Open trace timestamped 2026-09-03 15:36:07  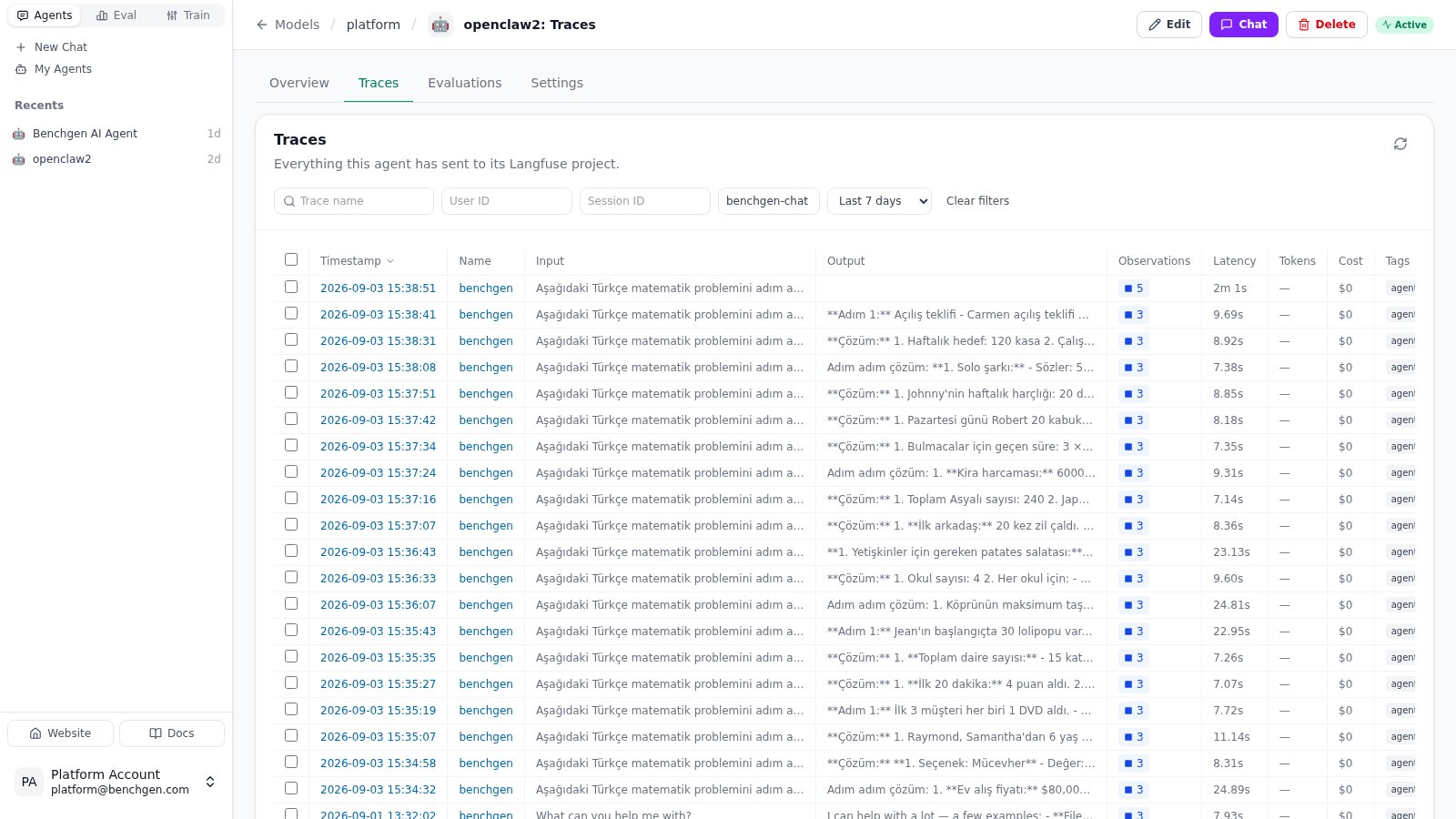click(x=378, y=605)
